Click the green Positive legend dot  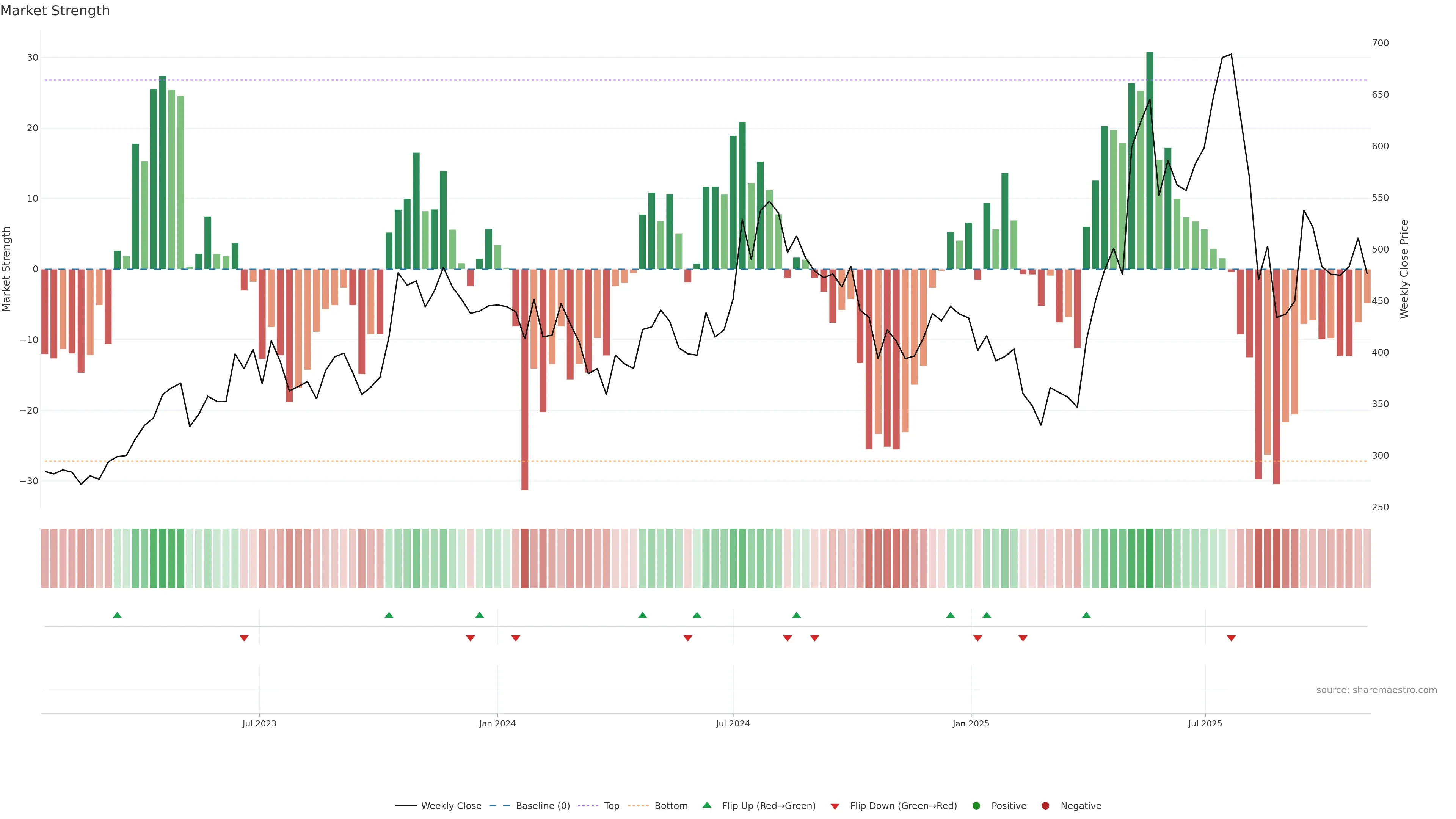[976, 806]
